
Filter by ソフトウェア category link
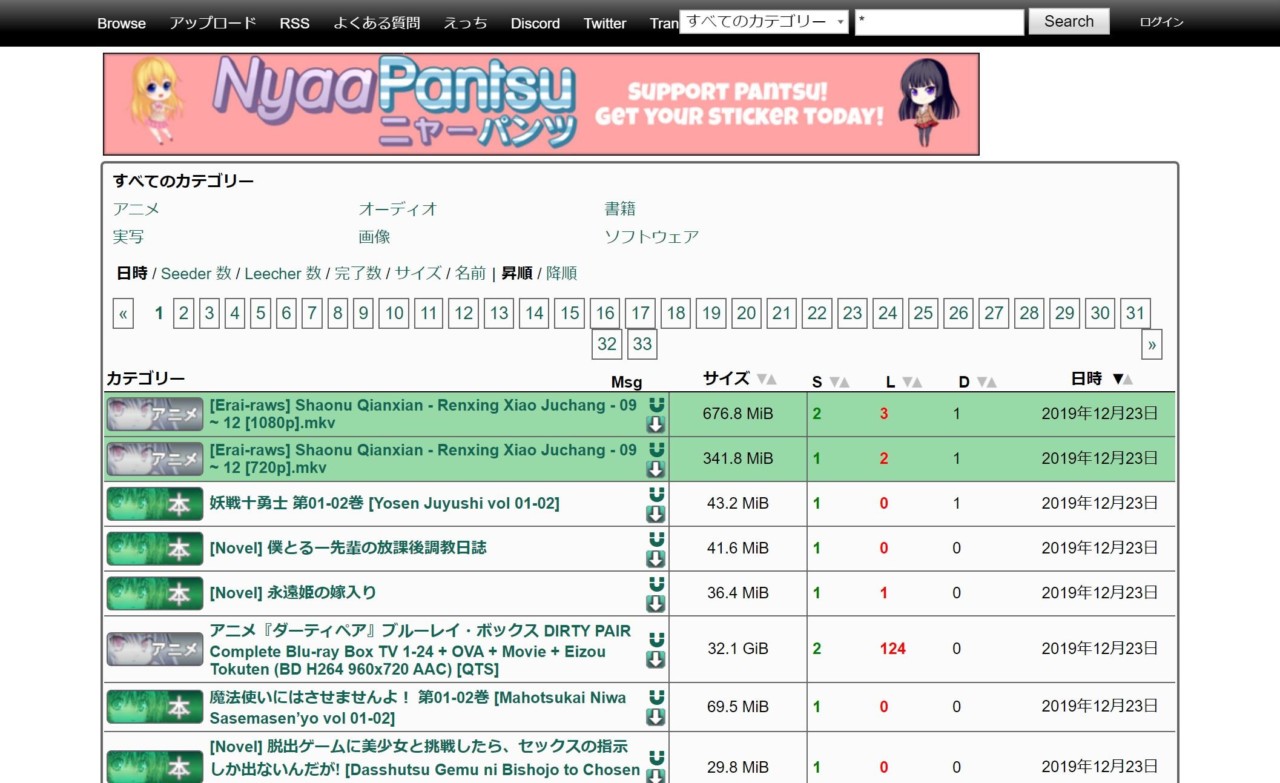click(x=652, y=237)
